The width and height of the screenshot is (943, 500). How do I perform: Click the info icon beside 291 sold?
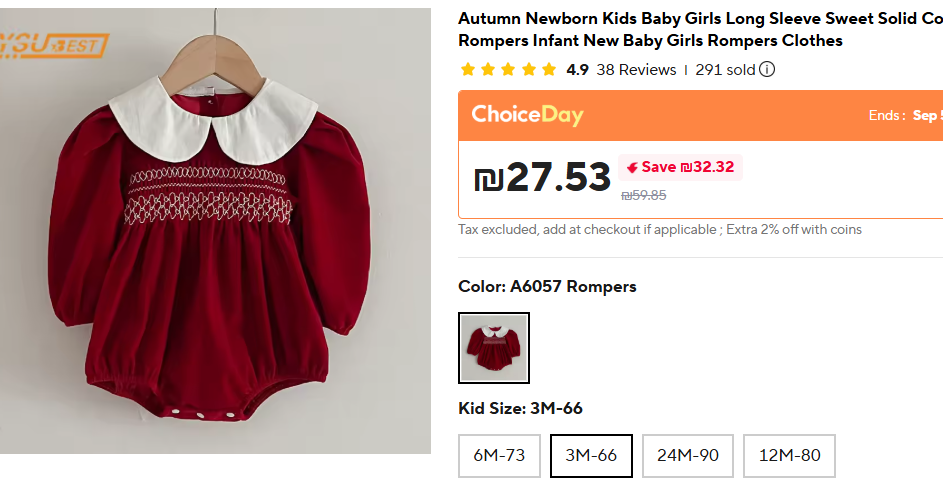click(767, 70)
